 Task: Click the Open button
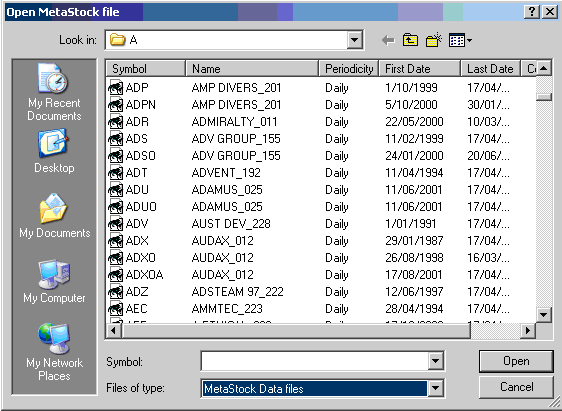tap(516, 361)
